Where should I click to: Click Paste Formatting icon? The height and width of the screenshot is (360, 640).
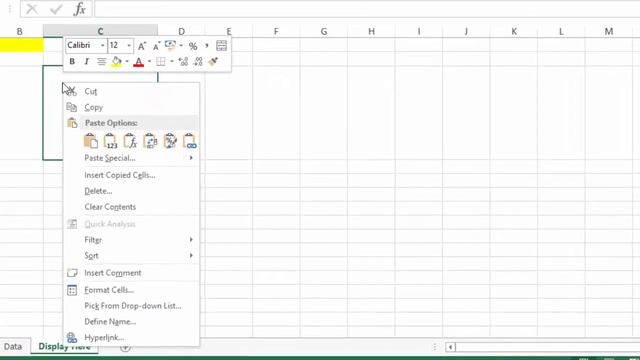click(170, 141)
